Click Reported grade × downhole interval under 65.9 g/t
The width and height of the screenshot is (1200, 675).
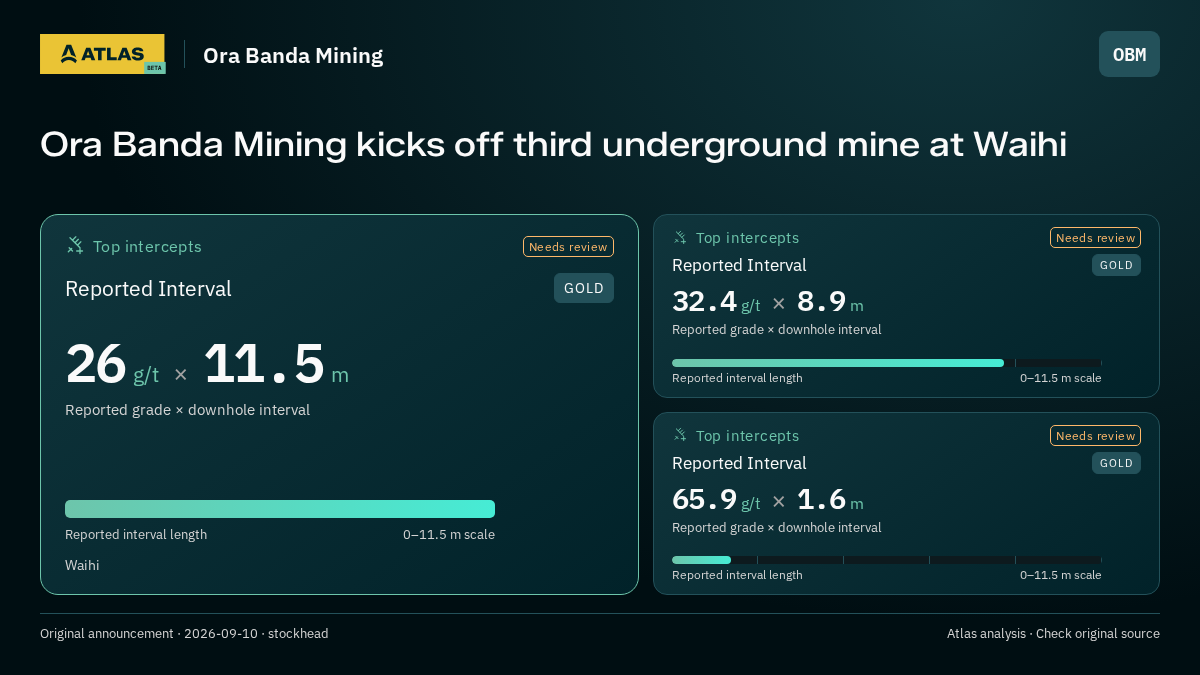coord(776,528)
